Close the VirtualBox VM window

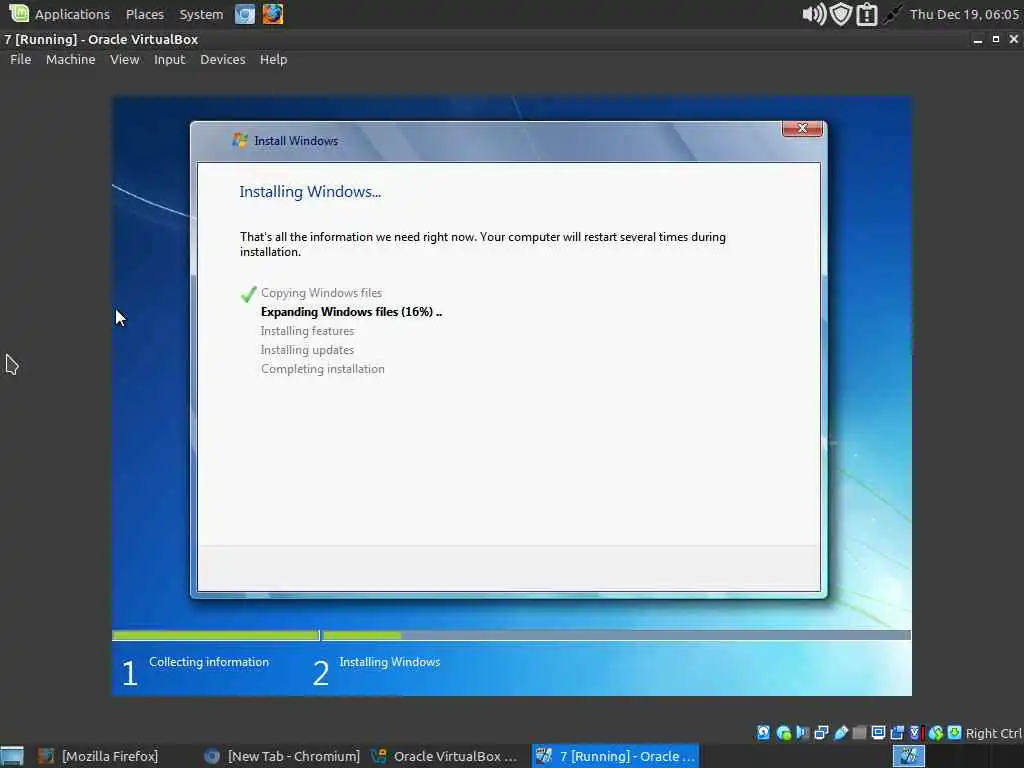tap(1014, 39)
